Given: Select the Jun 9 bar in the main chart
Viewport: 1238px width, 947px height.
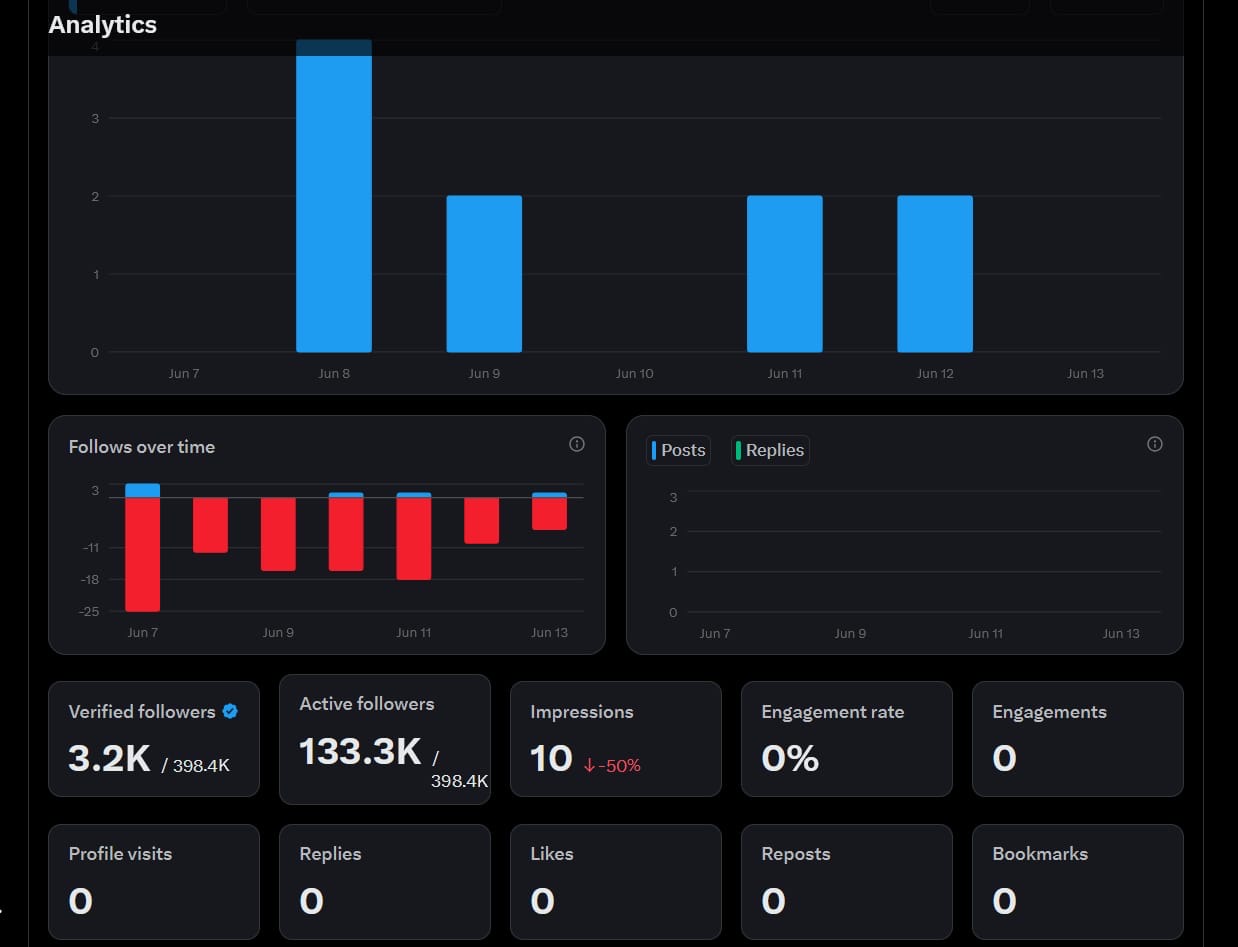Looking at the screenshot, I should click(x=484, y=274).
